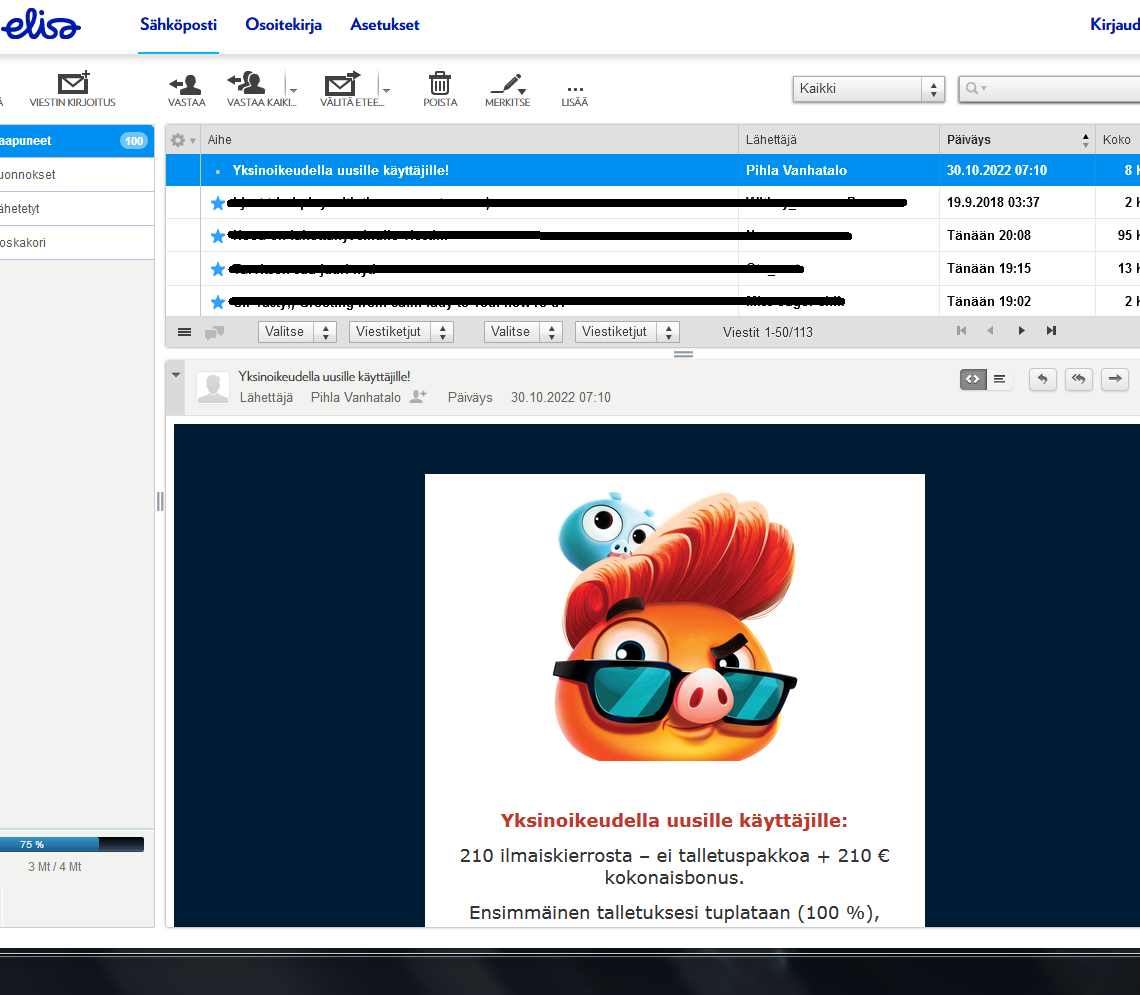Image resolution: width=1140 pixels, height=995 pixels.
Task: Add sender Pihla Vanhatalo to contacts
Action: [418, 397]
